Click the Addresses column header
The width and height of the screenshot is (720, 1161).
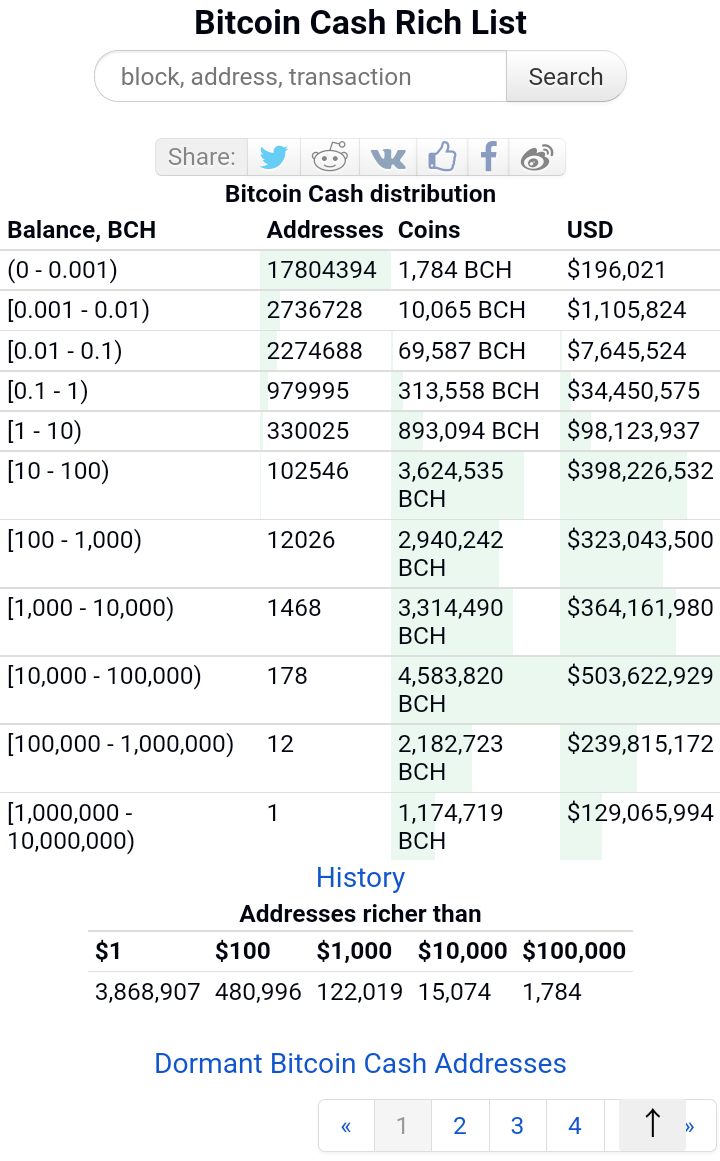pyautogui.click(x=324, y=230)
